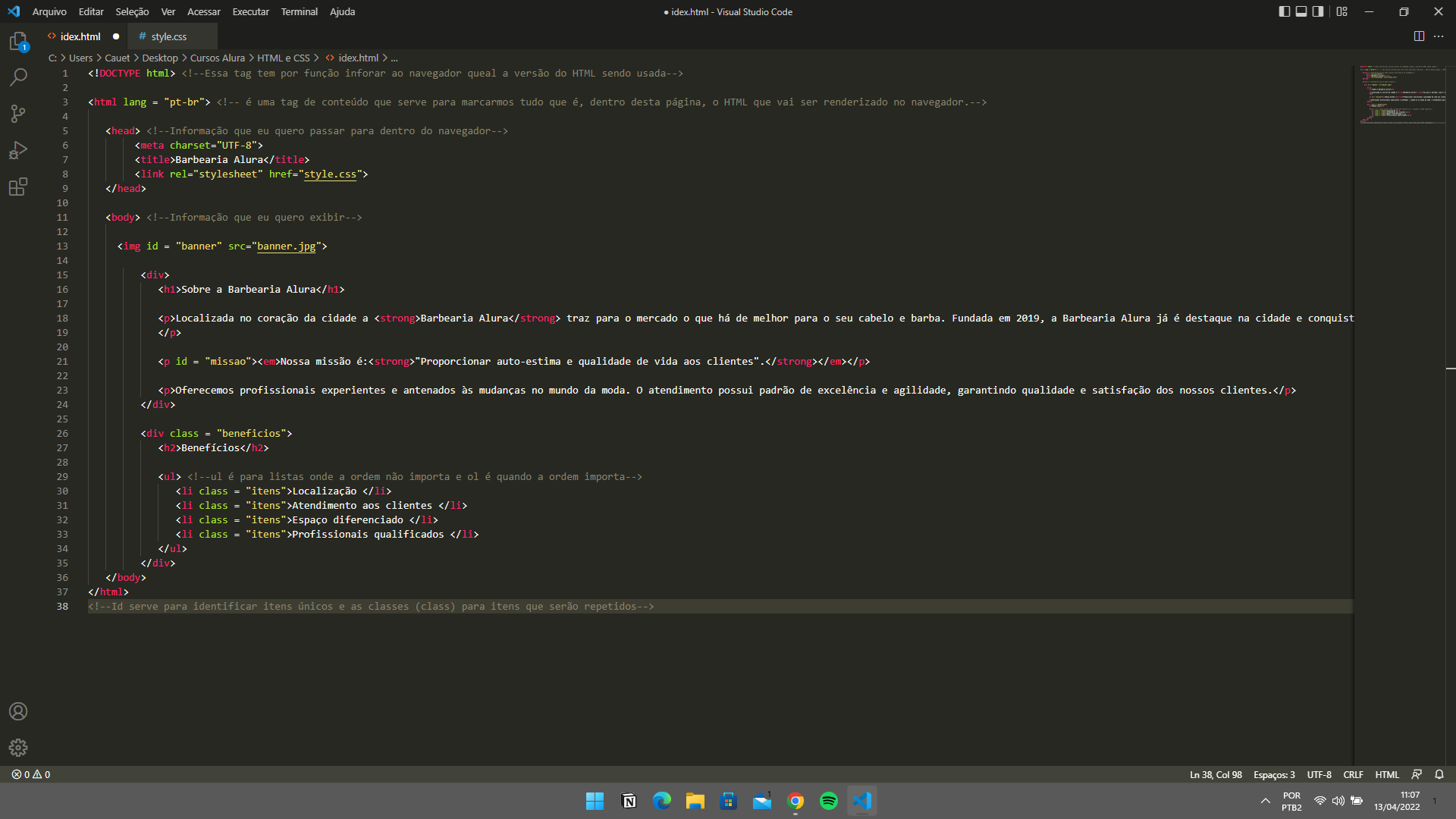Open the editor More Actions ellipsis

tap(1439, 36)
